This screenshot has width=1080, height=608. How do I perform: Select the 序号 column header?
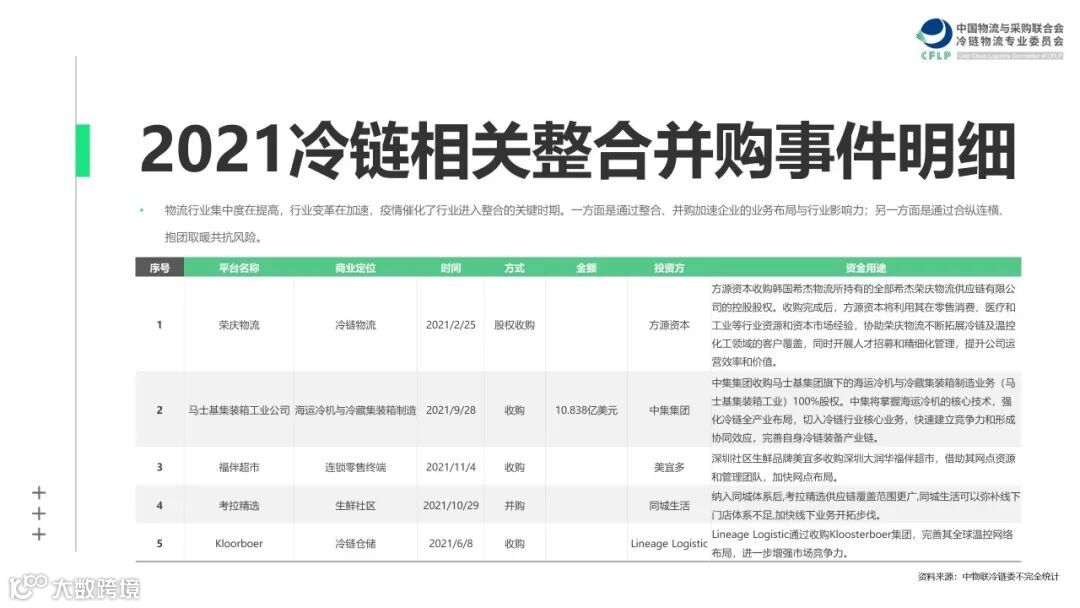pos(160,268)
